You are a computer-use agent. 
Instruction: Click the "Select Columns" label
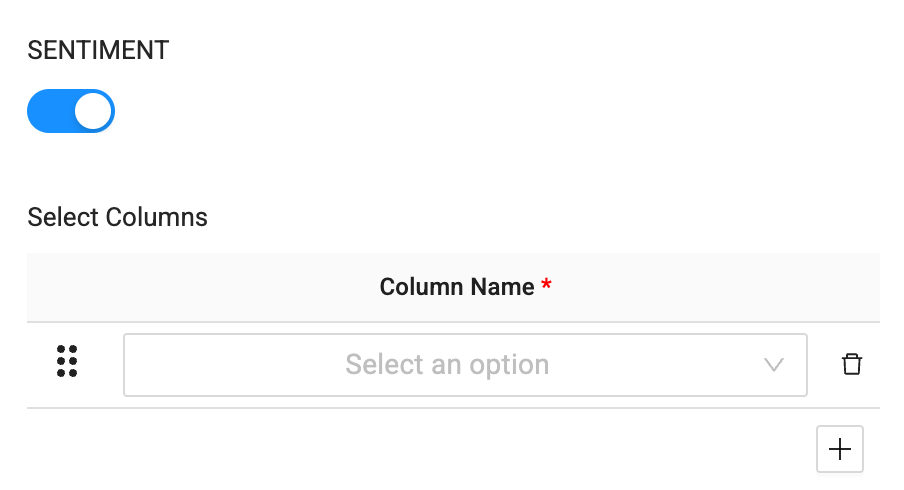pos(118,217)
